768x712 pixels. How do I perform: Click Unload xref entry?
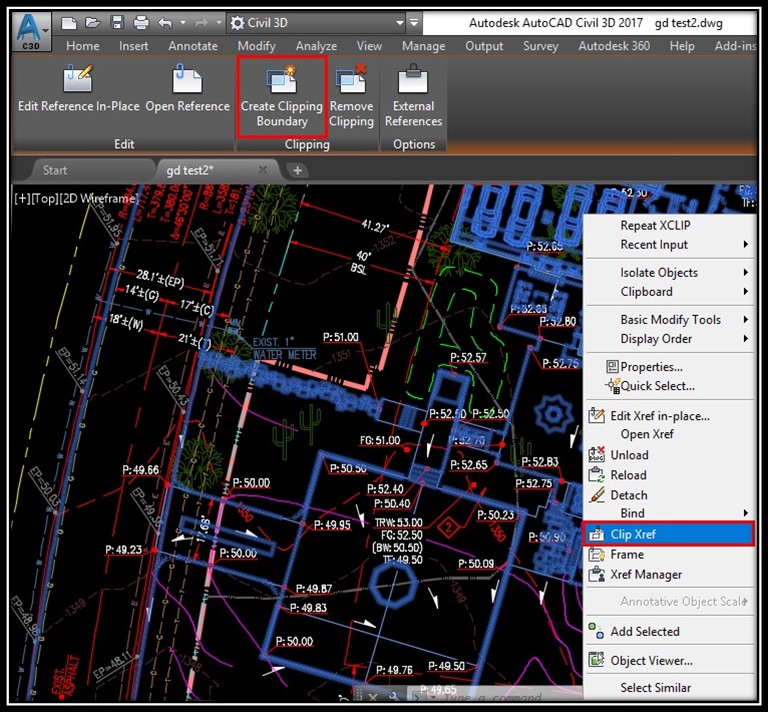pos(669,455)
